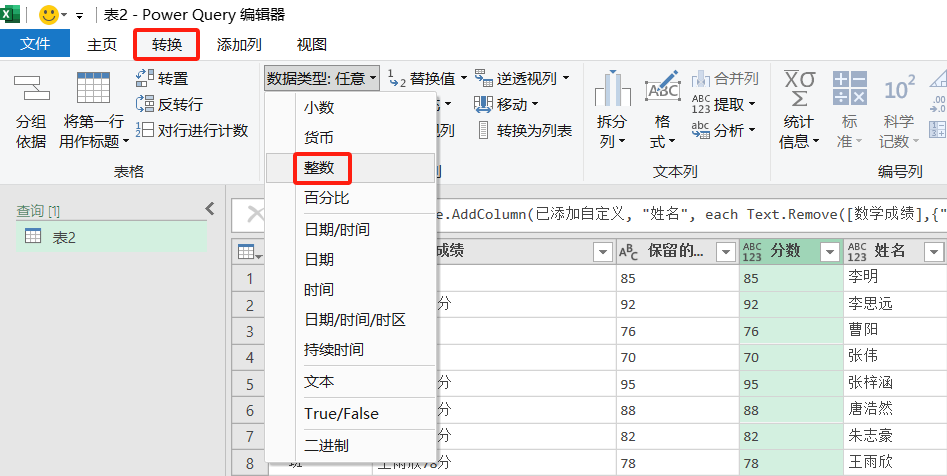The image size is (947, 476).
Task: Click the 合并列 merge columns button
Action: [x=725, y=79]
